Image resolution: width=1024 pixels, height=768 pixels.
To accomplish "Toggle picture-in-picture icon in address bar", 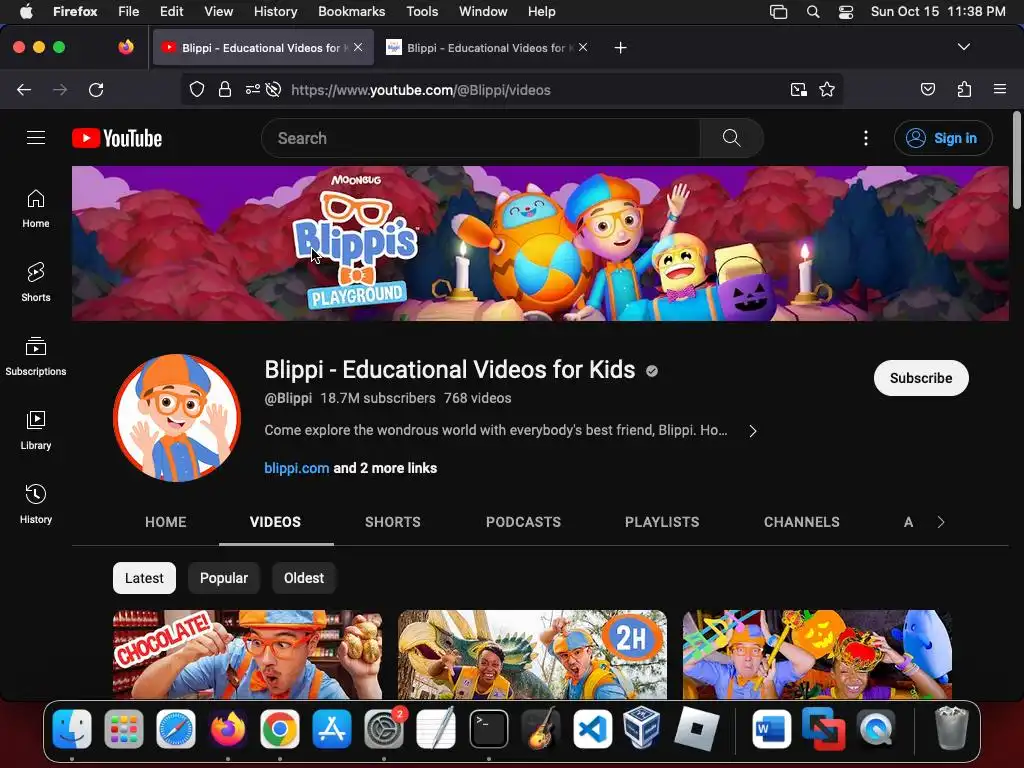I will (x=799, y=89).
